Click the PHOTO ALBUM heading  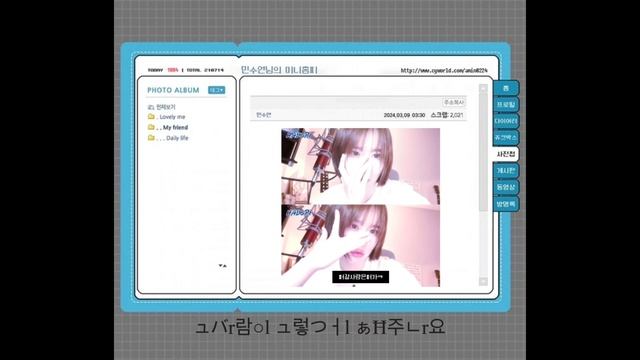point(173,90)
